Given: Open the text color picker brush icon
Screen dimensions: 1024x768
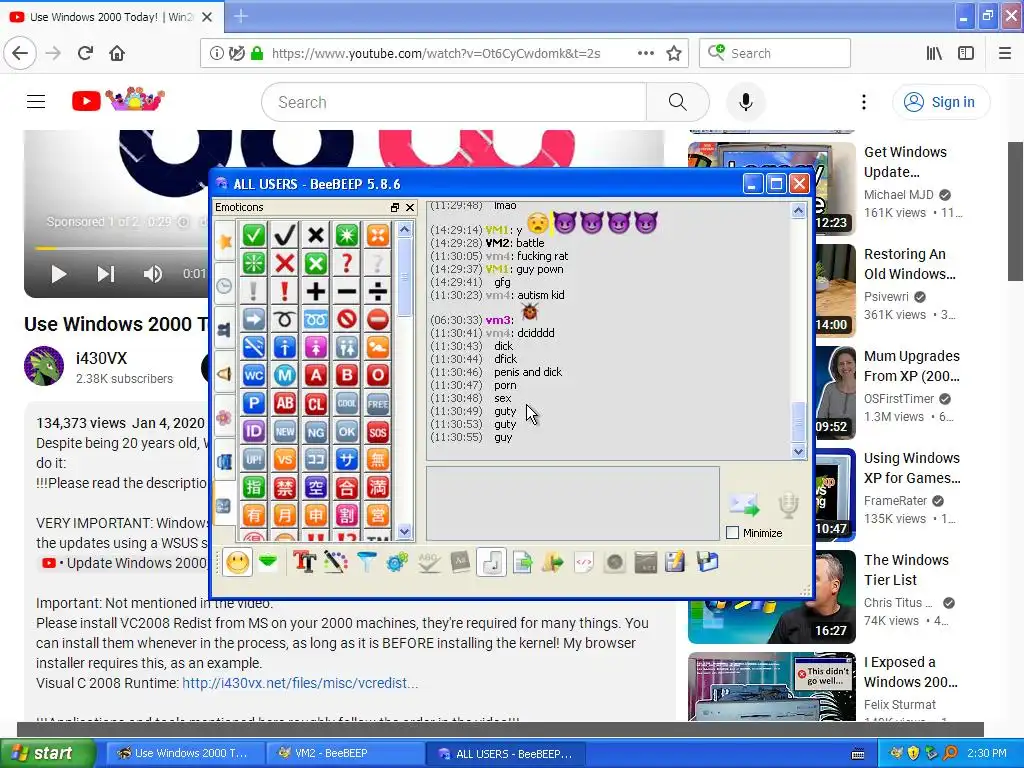Looking at the screenshot, I should tap(336, 562).
